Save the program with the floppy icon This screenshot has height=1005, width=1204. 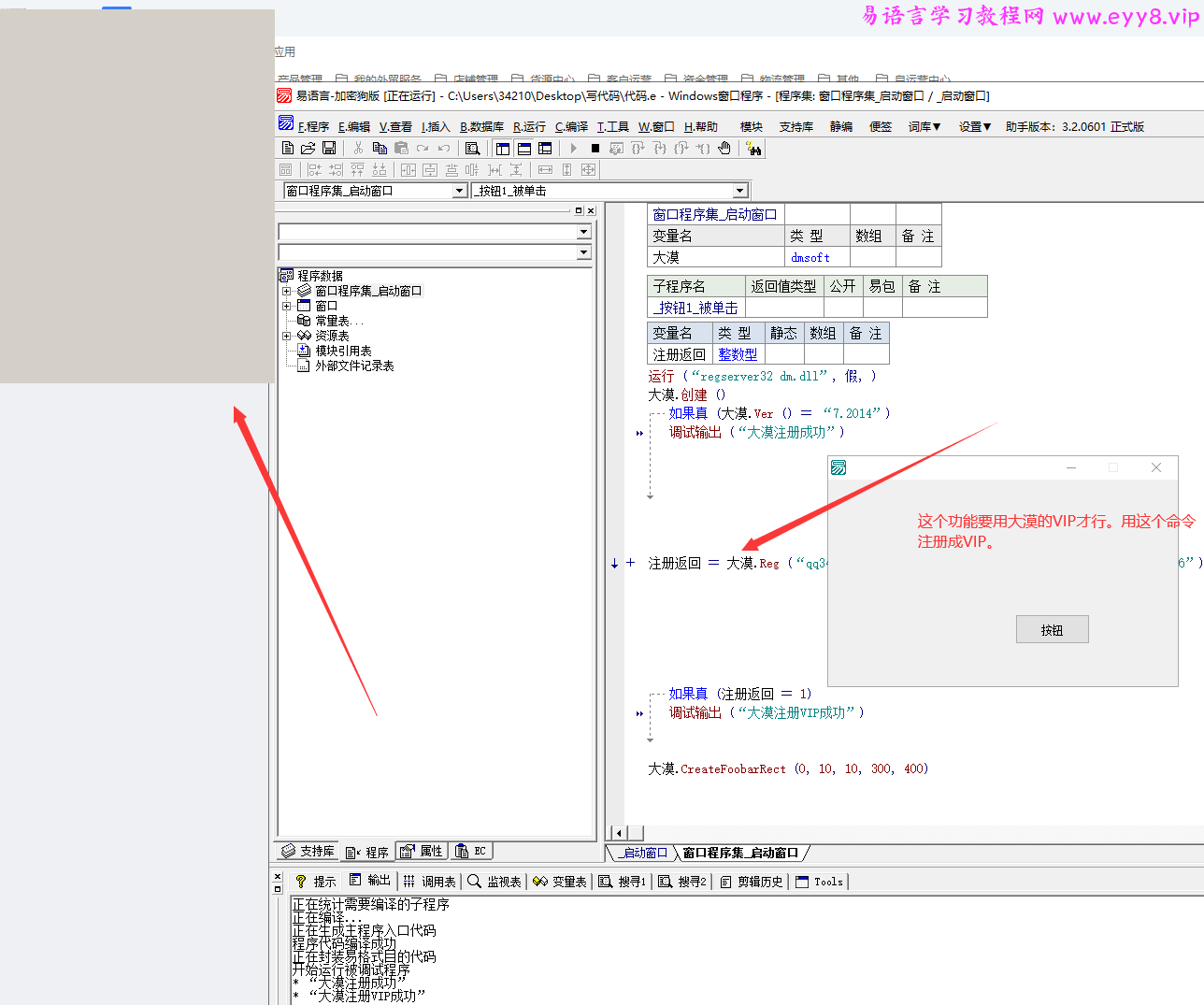(329, 148)
